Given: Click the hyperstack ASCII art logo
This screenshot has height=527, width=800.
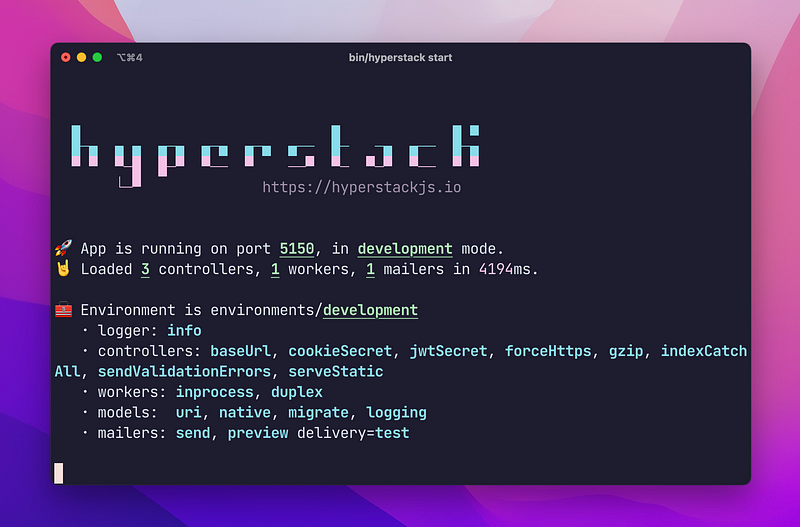Looking at the screenshot, I should 276,156.
